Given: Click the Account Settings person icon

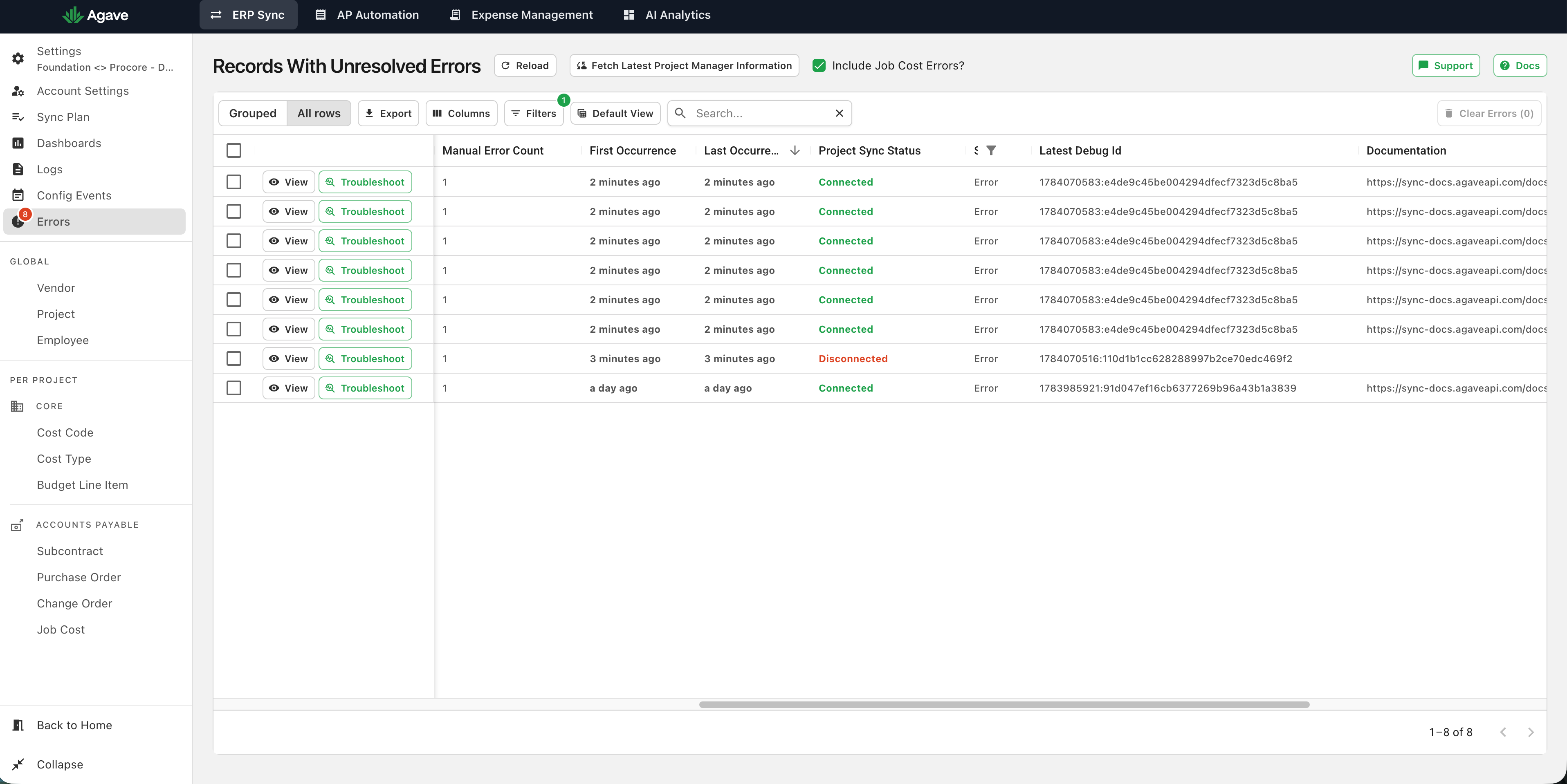Looking at the screenshot, I should (18, 91).
